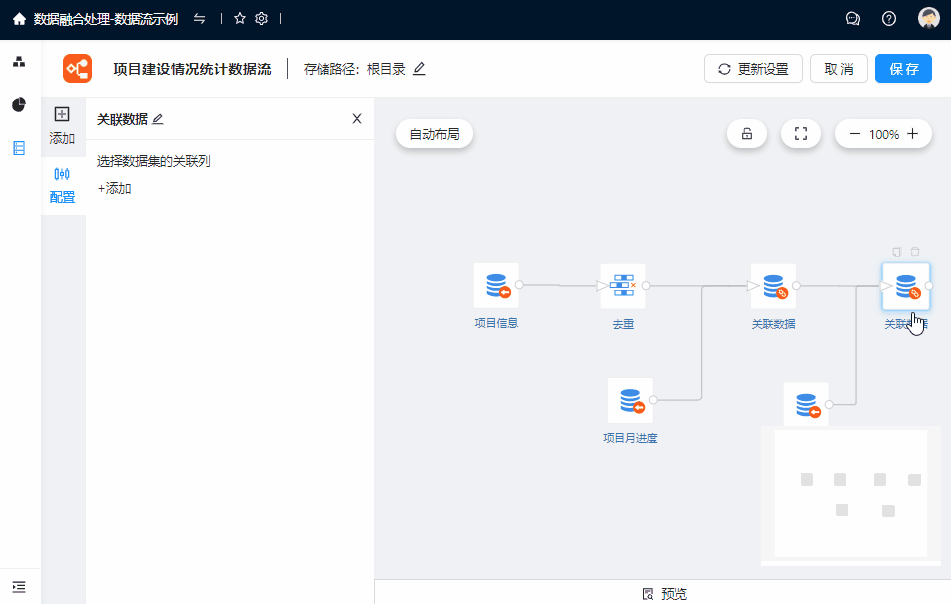This screenshot has height=604, width=951.
Task: Open the help question mark icon
Action: (889, 19)
